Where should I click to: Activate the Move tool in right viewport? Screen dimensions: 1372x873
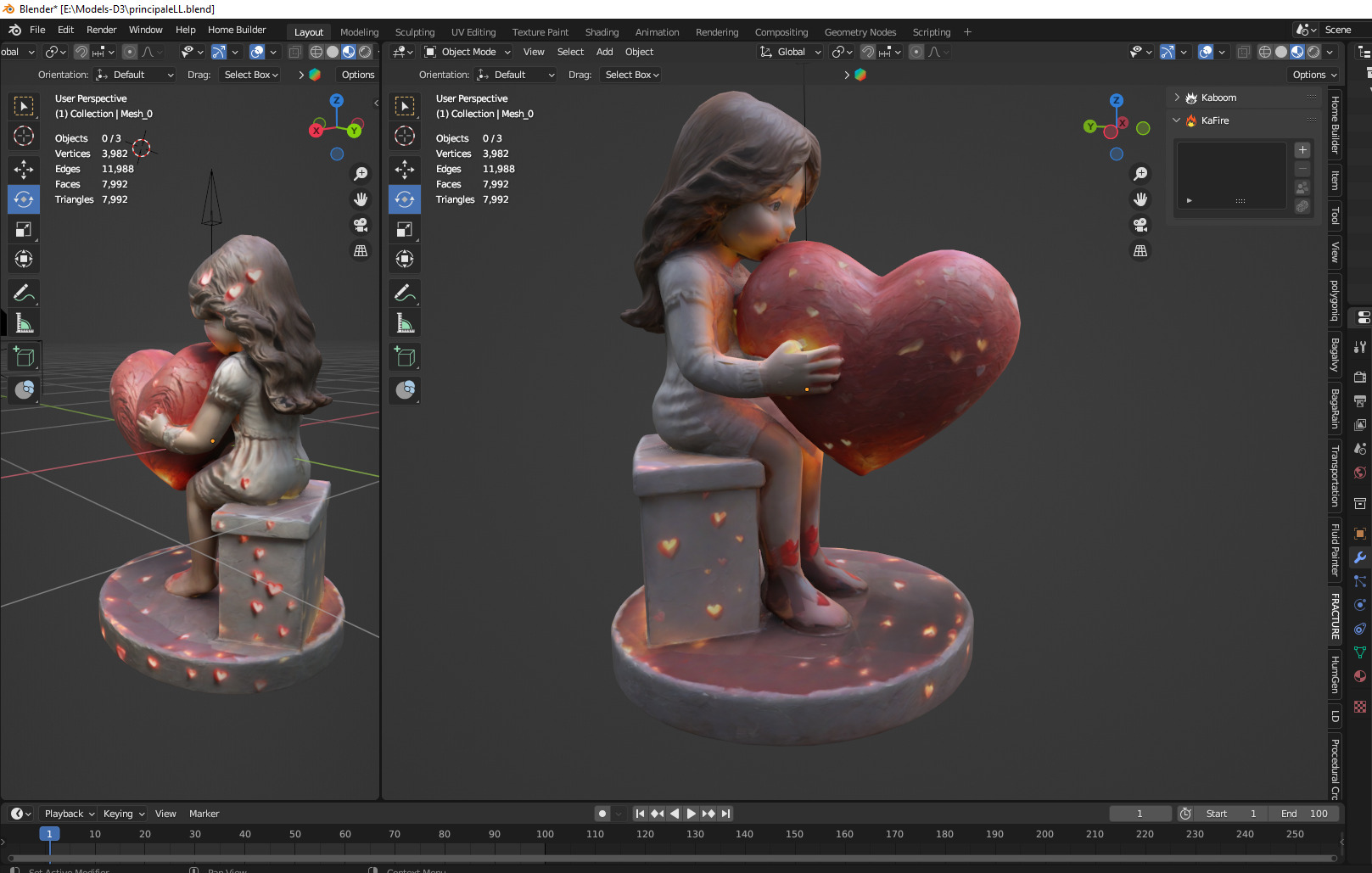405,170
